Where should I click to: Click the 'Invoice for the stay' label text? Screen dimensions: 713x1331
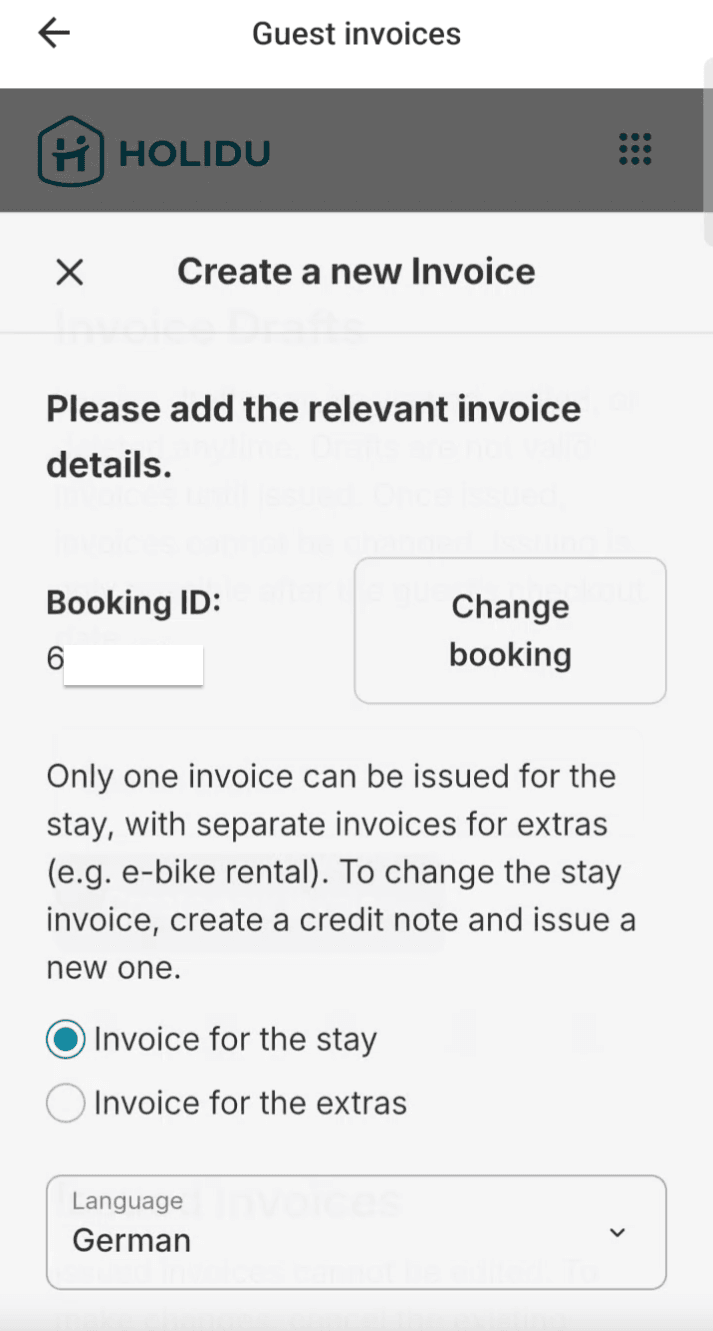pyautogui.click(x=235, y=1040)
